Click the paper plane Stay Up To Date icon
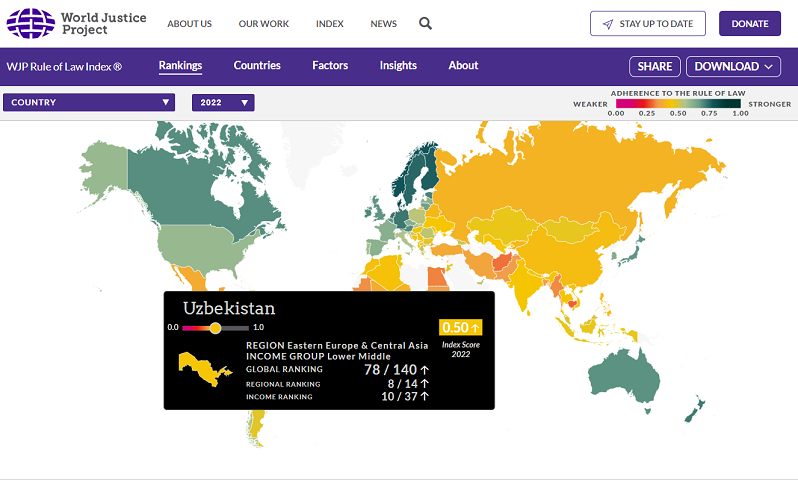Screen dimensions: 798x480 pyautogui.click(x=607, y=24)
